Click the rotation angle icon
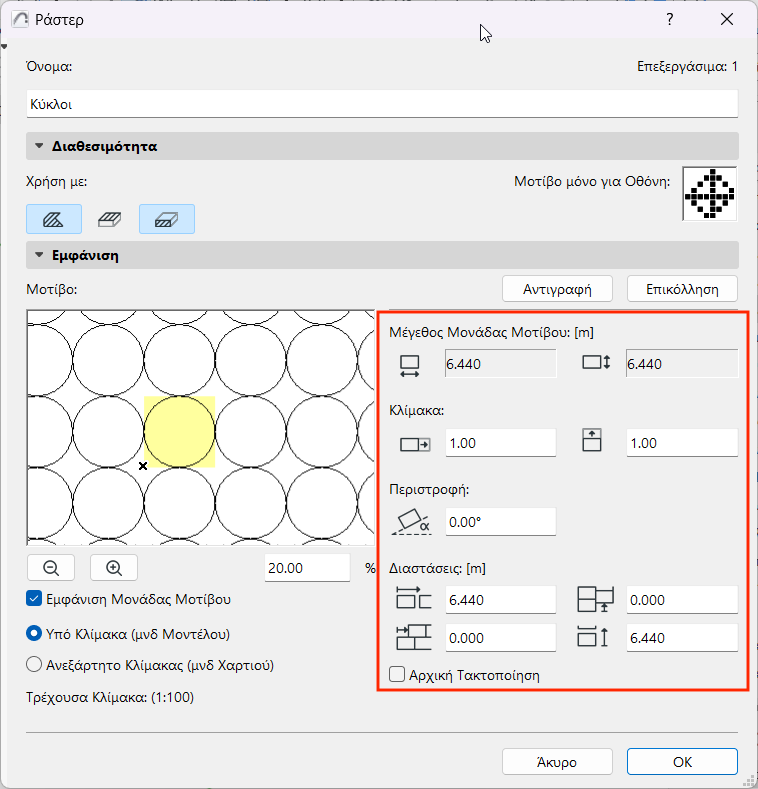Viewport: 758px width, 789px height. 412,522
